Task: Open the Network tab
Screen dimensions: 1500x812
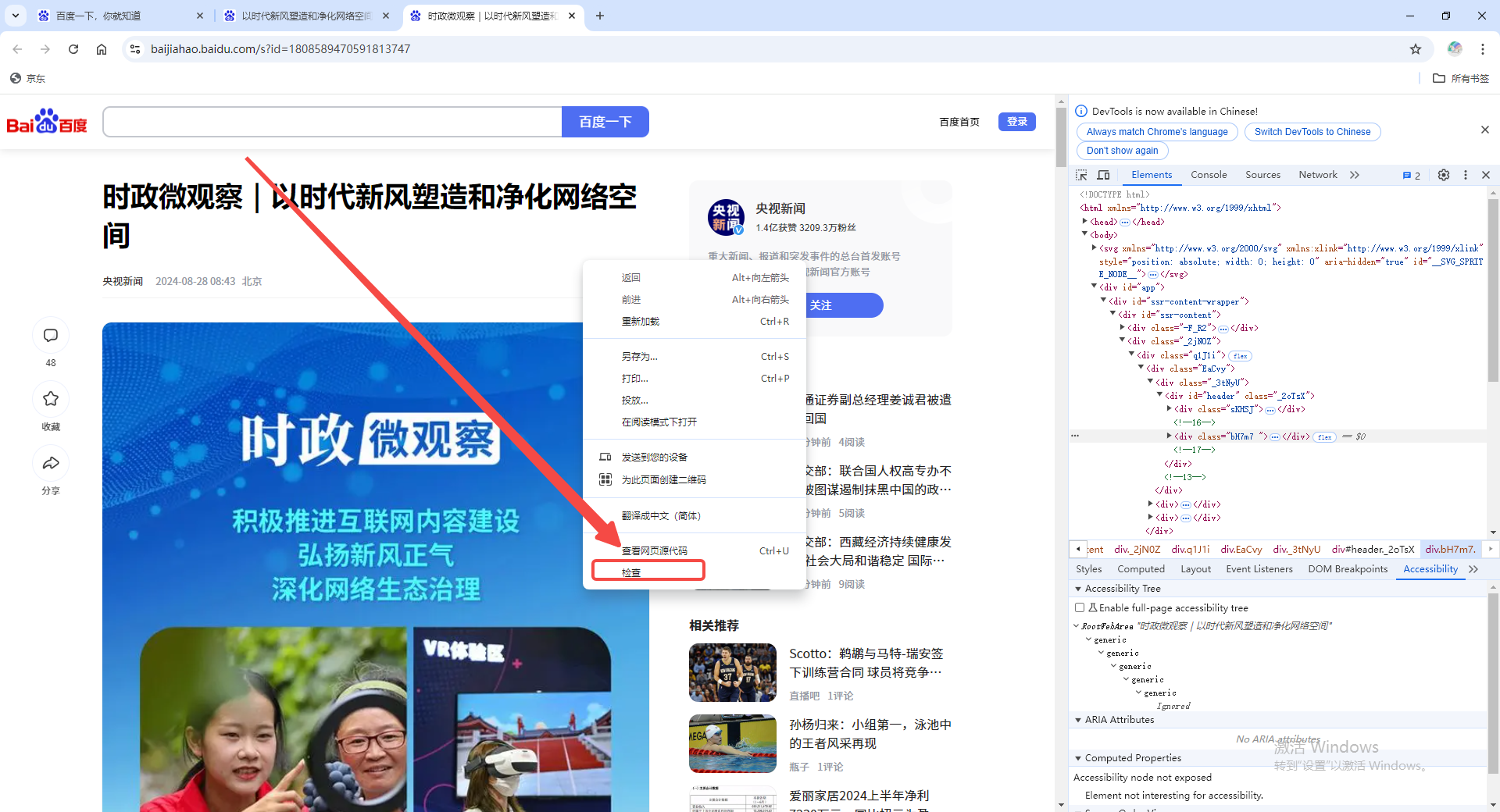Action: [1318, 175]
